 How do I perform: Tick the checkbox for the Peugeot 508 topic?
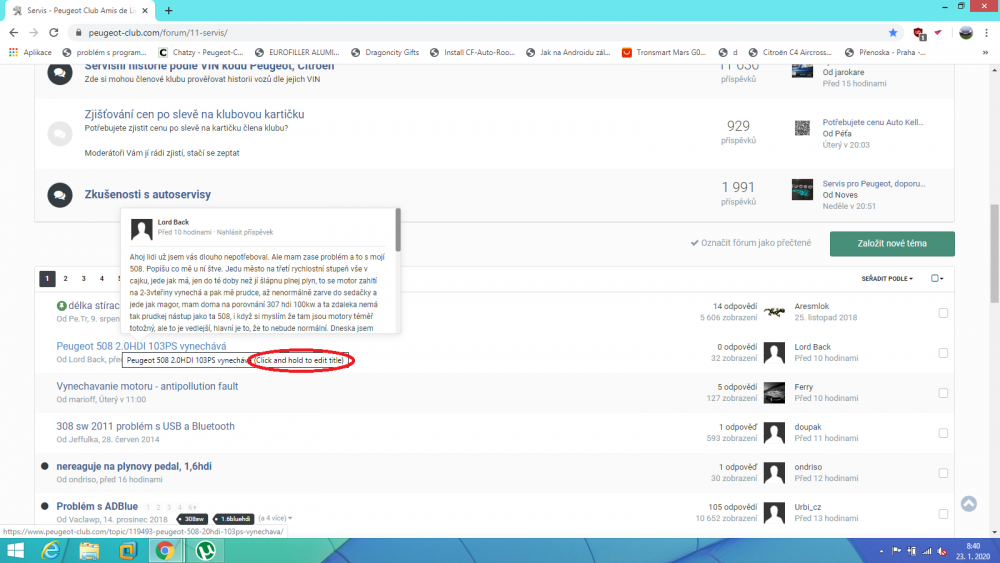tap(943, 353)
